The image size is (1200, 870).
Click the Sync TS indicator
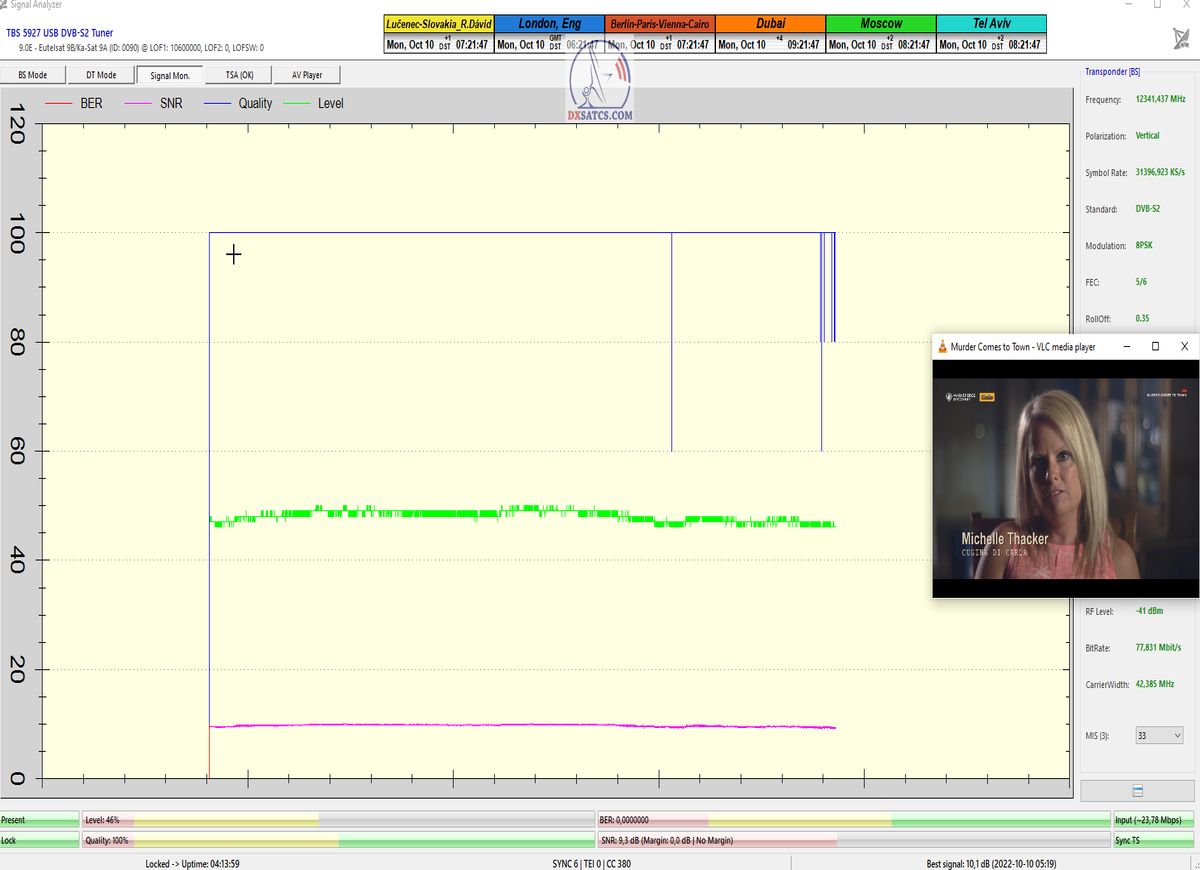pyautogui.click(x=1153, y=841)
